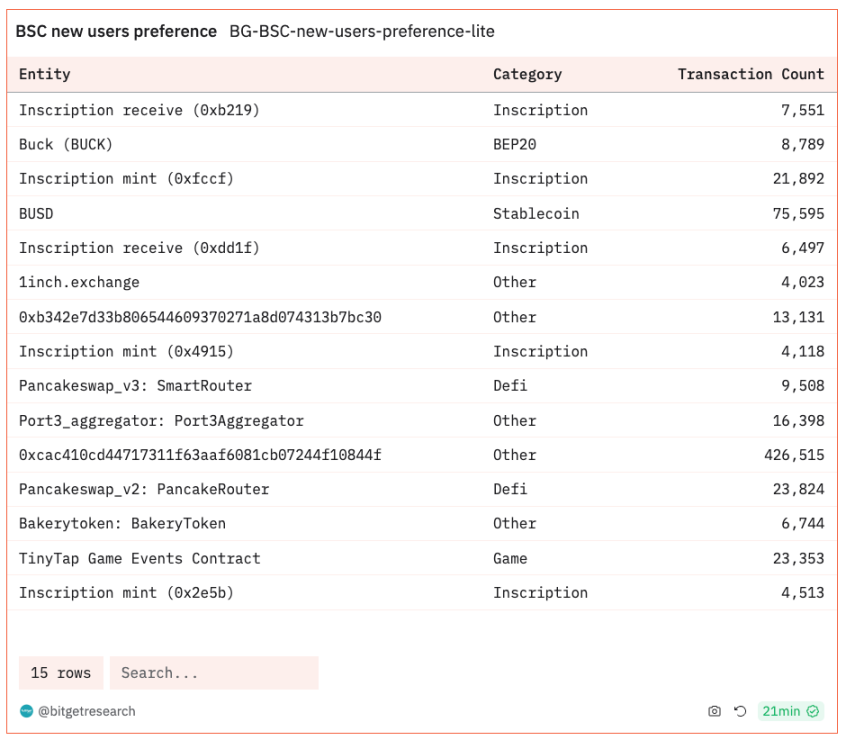Sort by Entity column header
The image size is (846, 740).
45,74
